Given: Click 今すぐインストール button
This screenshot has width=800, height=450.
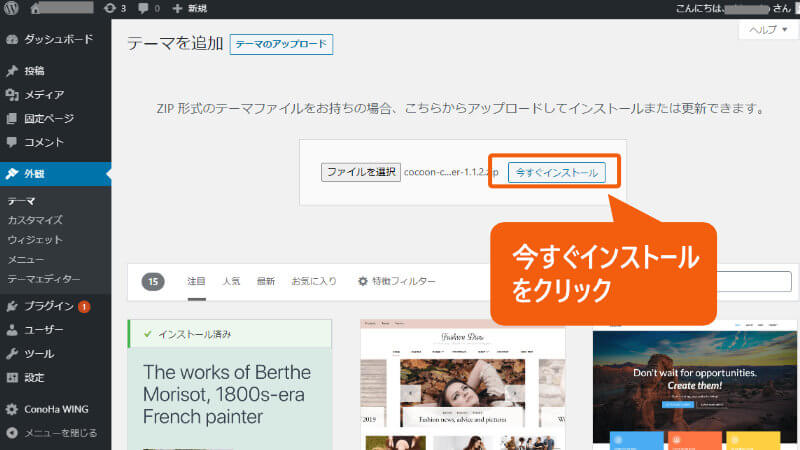Looking at the screenshot, I should (557, 172).
